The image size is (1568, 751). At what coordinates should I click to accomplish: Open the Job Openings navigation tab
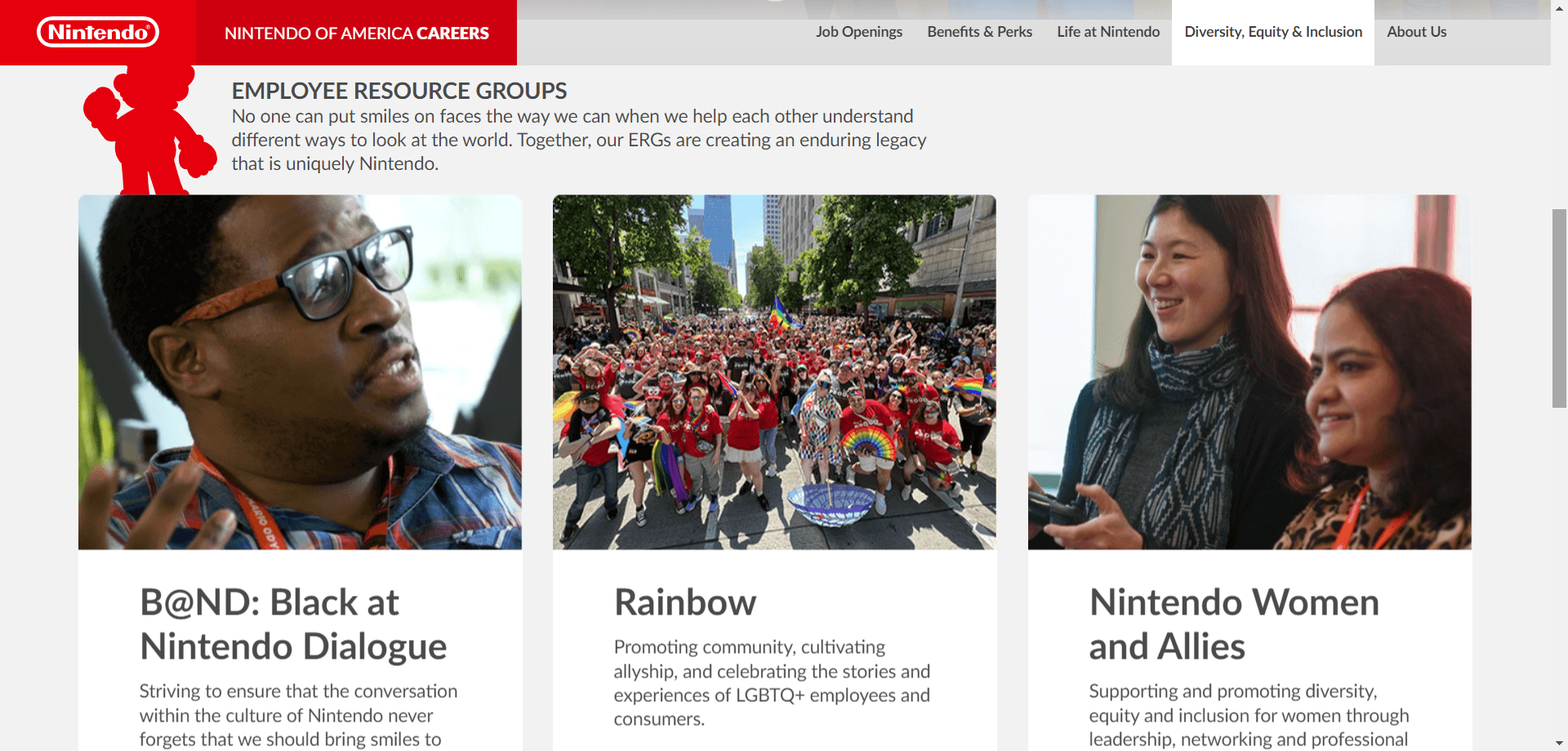[x=858, y=31]
